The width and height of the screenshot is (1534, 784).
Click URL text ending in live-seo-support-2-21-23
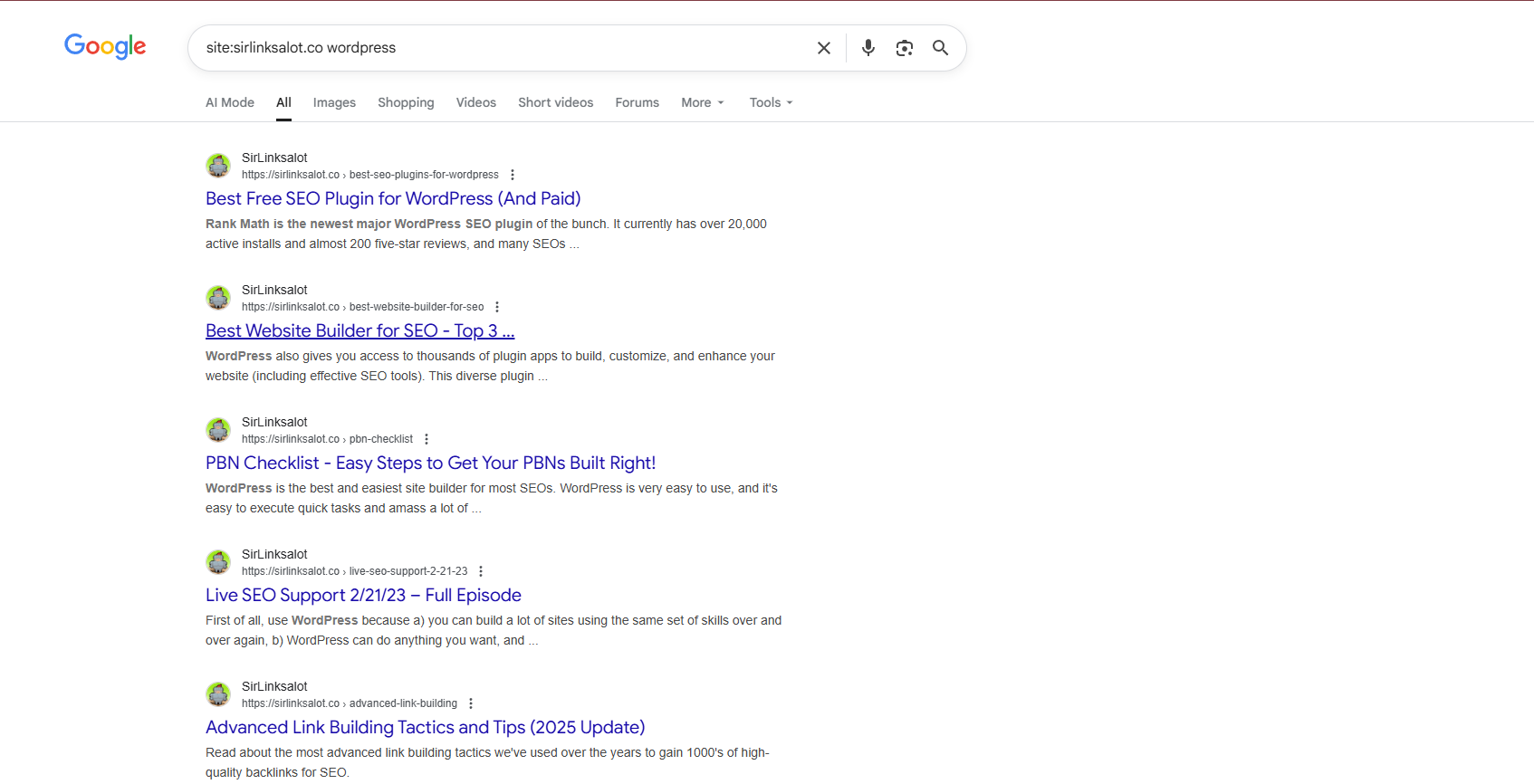[355, 571]
